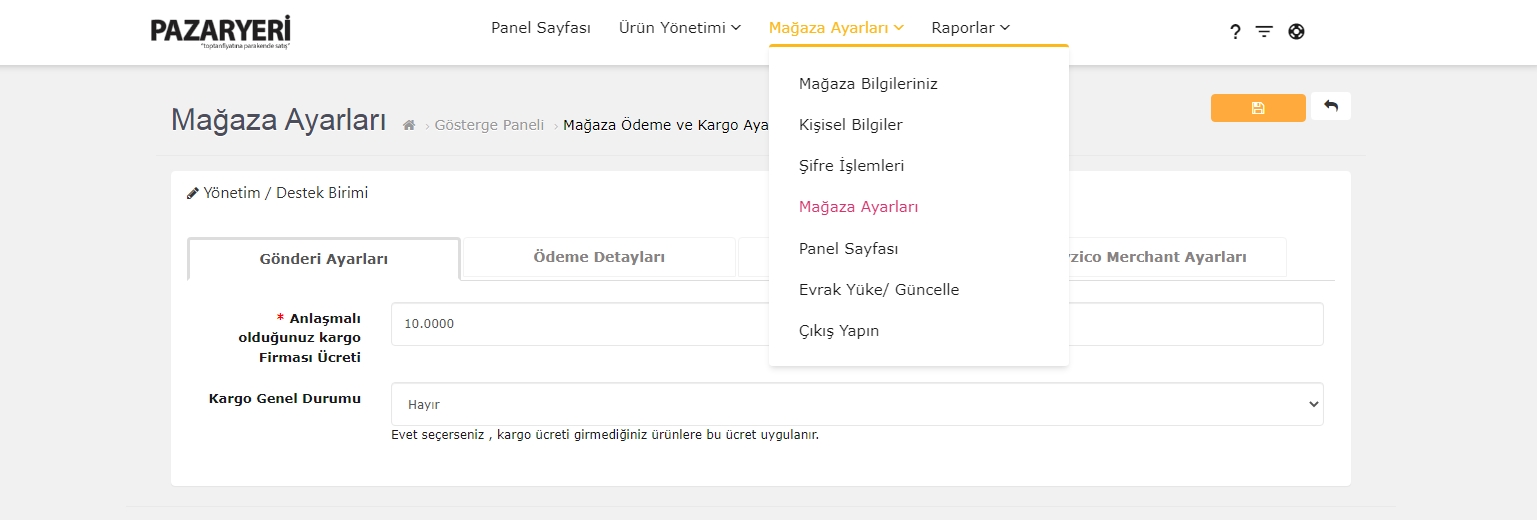Viewport: 1537px width, 520px height.
Task: Click Çıkış Yapın to log out
Action: click(839, 331)
